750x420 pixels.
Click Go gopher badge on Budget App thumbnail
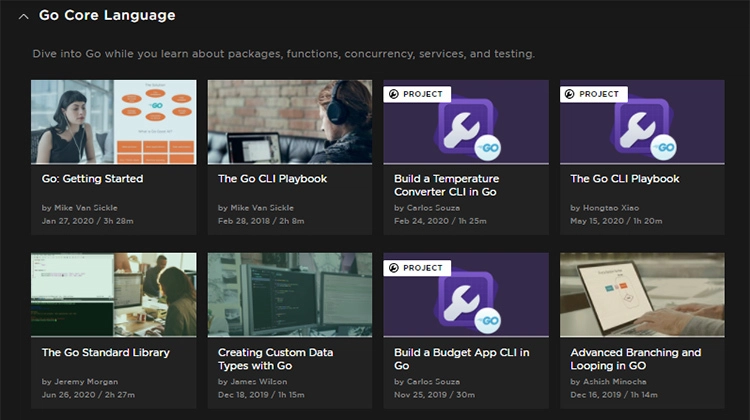click(x=488, y=321)
